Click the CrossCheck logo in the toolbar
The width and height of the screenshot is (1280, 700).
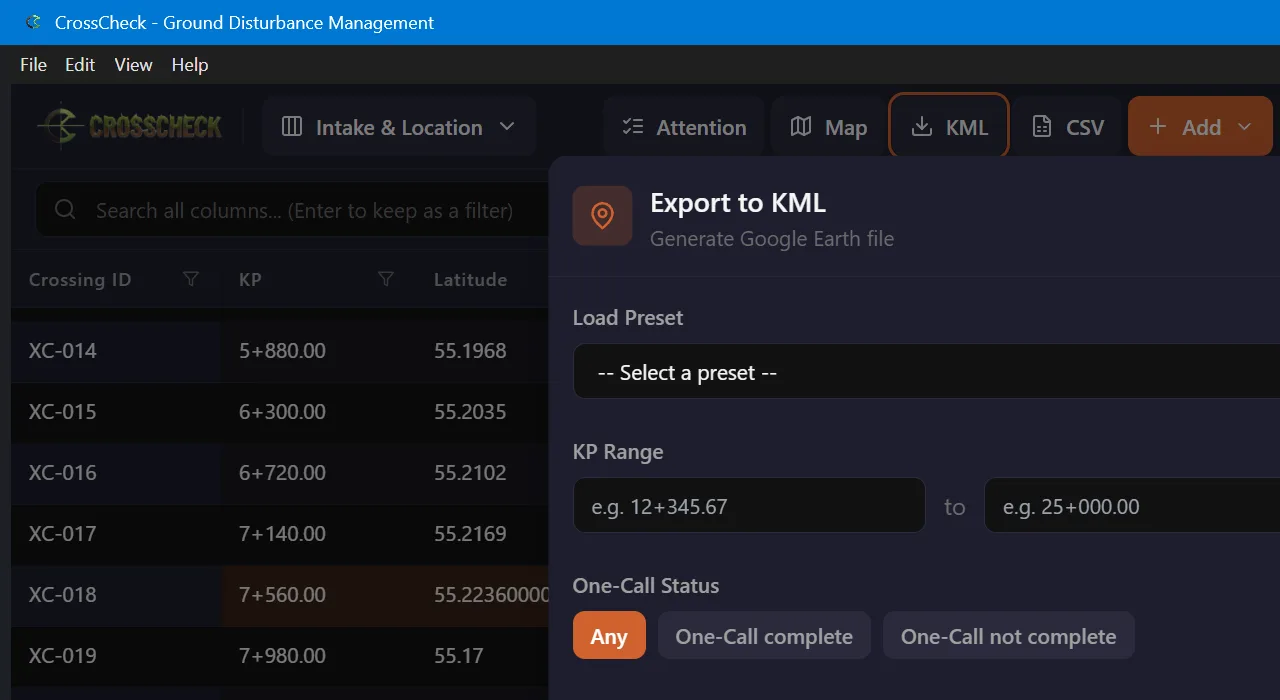[130, 126]
